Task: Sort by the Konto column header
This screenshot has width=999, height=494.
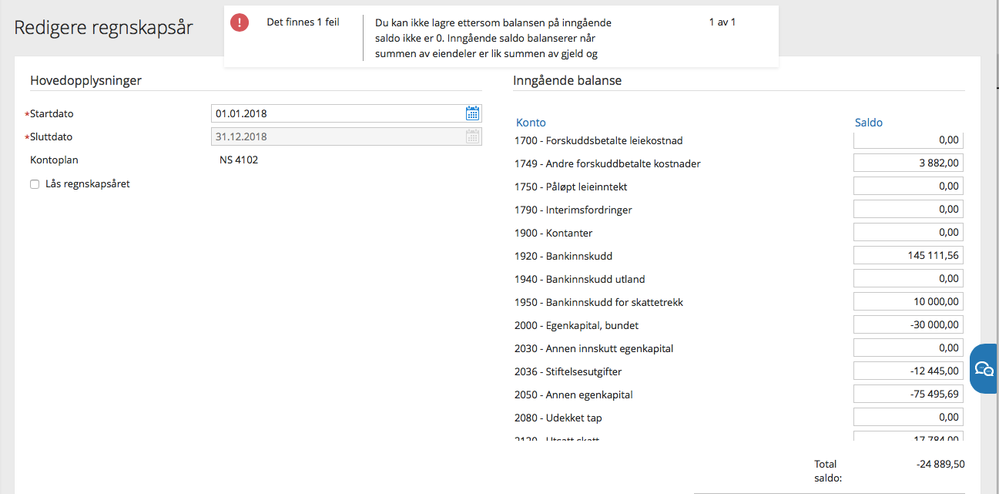Action: coord(531,122)
